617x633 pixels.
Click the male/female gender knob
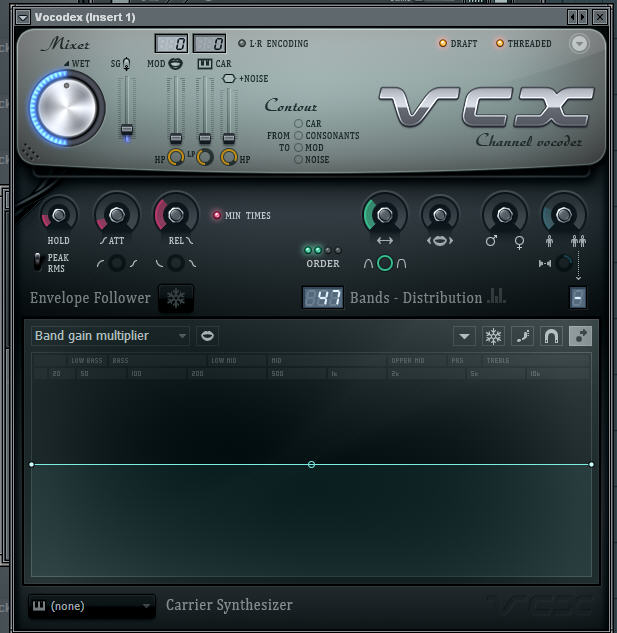[x=505, y=215]
